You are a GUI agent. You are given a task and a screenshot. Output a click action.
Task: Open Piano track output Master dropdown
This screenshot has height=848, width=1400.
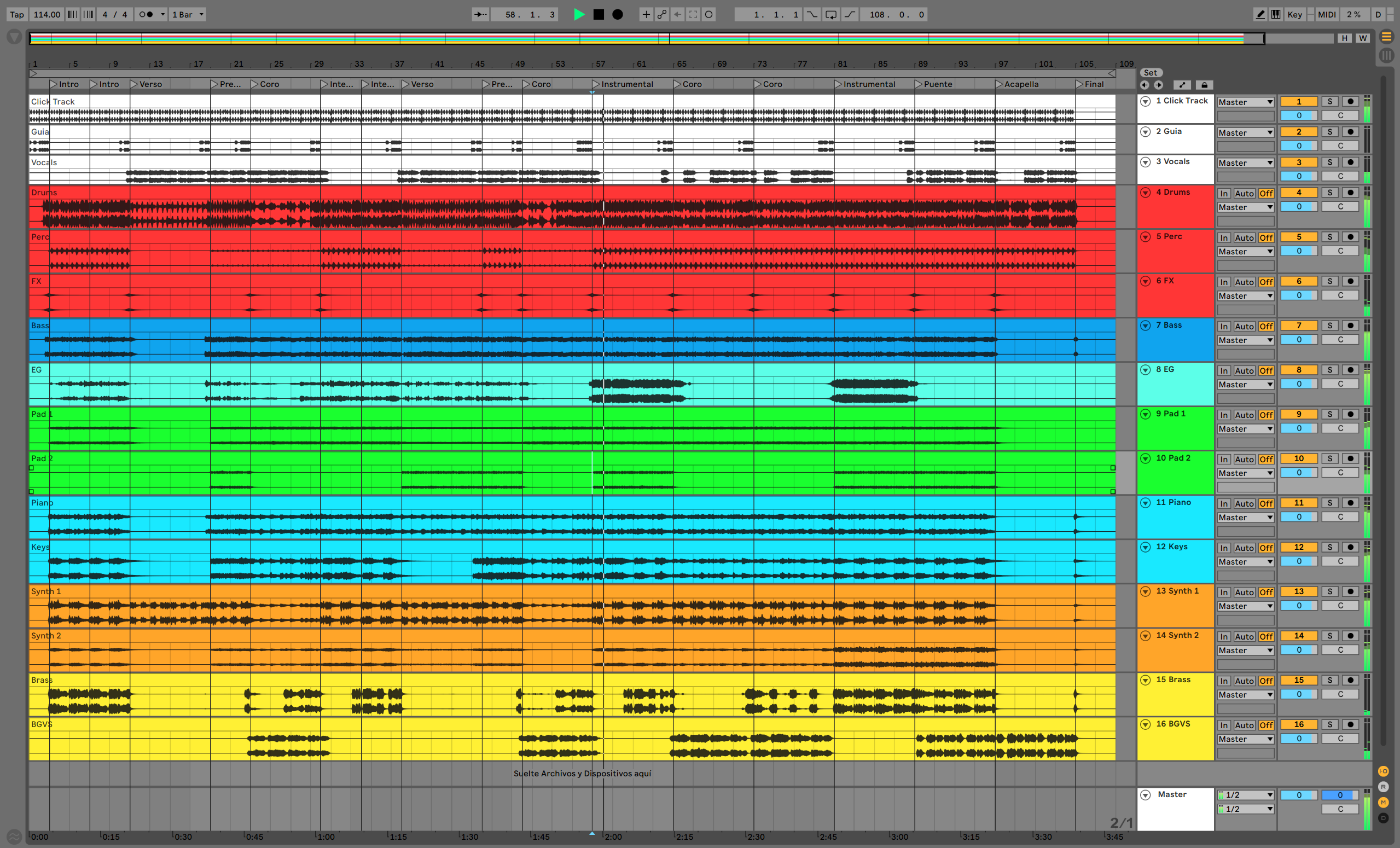click(1245, 518)
